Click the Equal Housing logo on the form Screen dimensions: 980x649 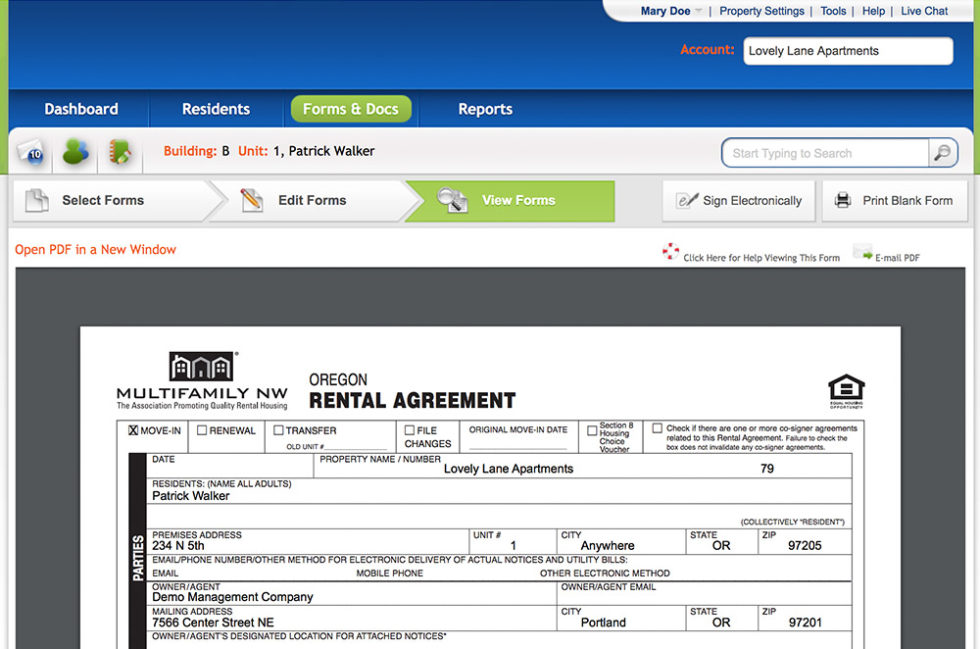(x=845, y=390)
